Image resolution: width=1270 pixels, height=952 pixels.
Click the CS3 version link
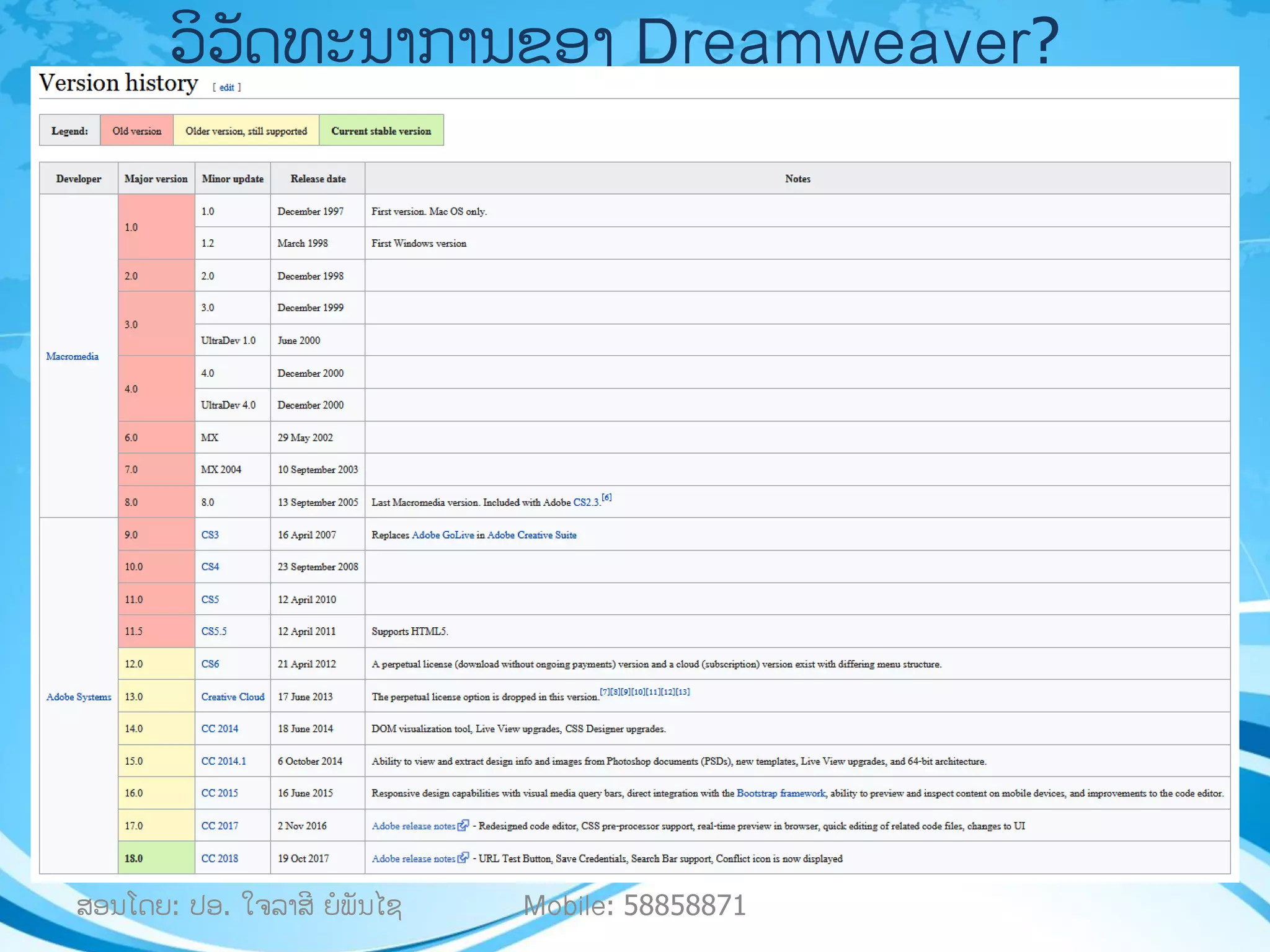pyautogui.click(x=210, y=535)
